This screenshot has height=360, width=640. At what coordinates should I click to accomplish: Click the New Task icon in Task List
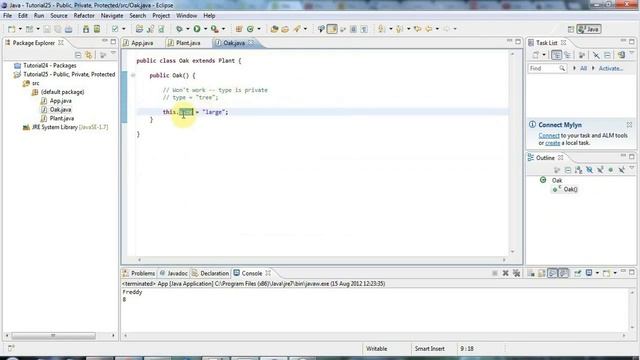pos(536,55)
